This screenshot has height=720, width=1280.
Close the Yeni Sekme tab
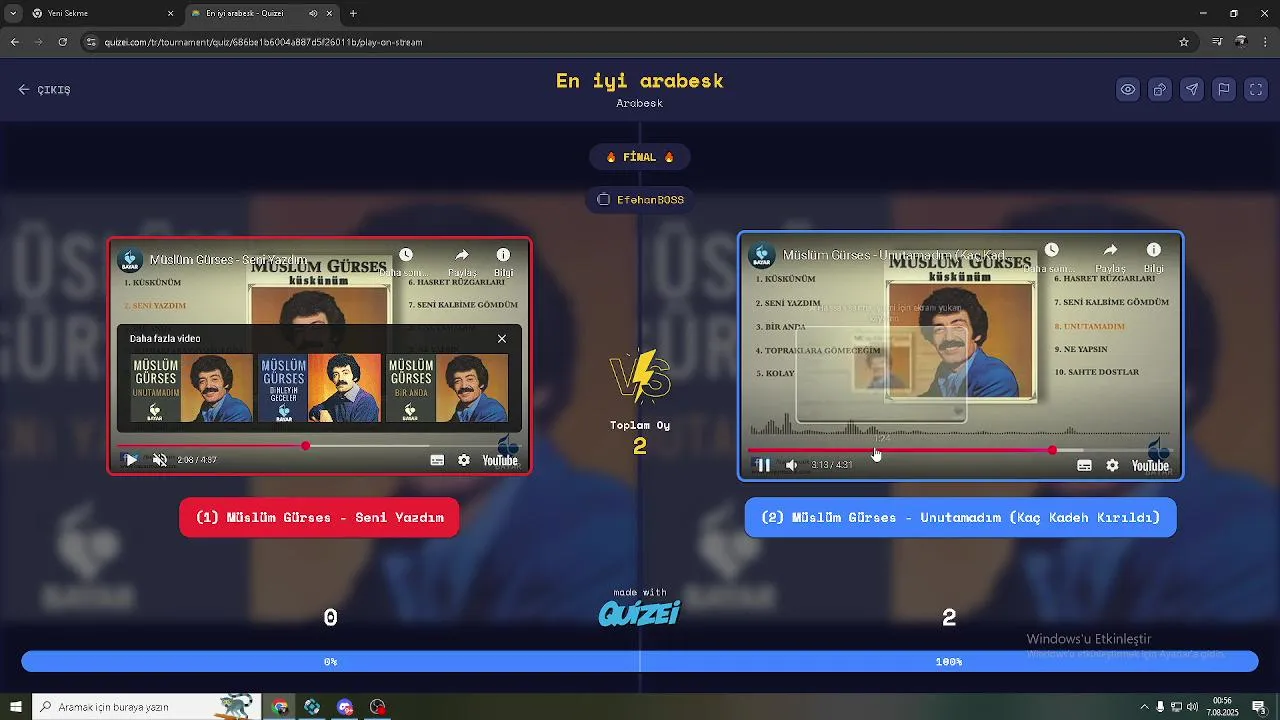170,13
